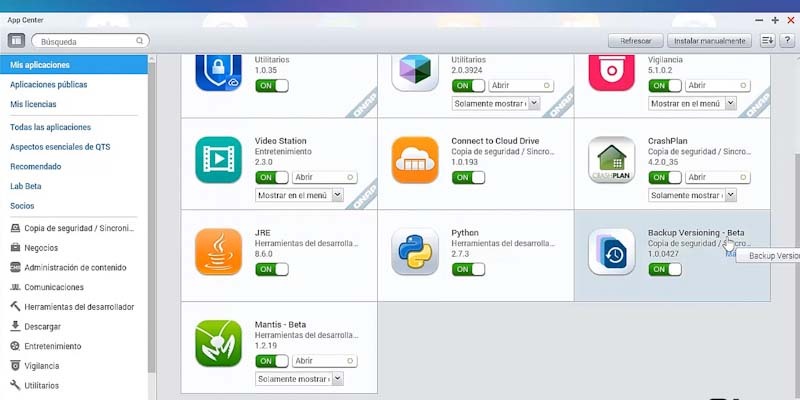Click Abrir for CrashPlan

point(718,178)
